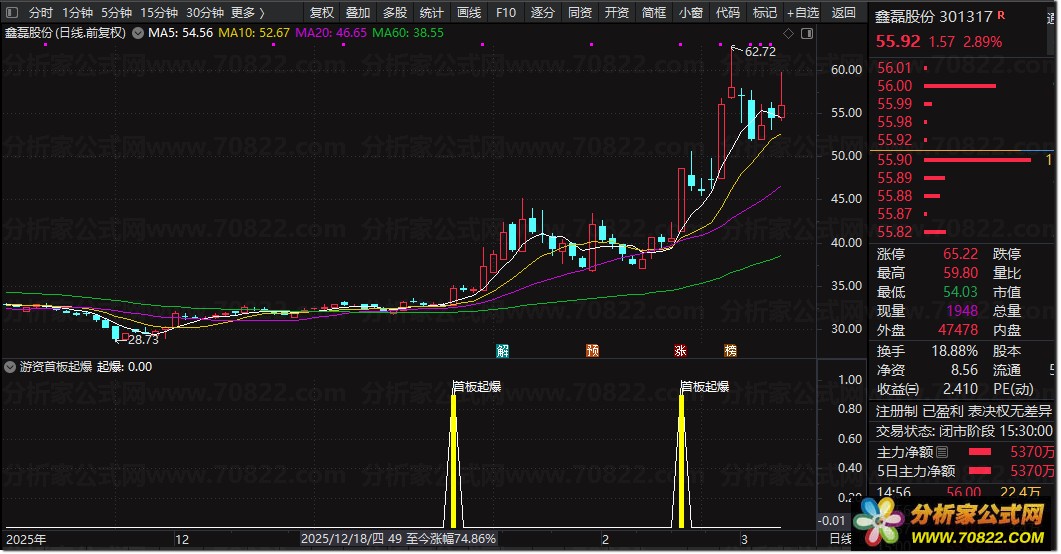Toggle the sidebar panel icon before 分时
The height and width of the screenshot is (554, 1061).
point(12,12)
